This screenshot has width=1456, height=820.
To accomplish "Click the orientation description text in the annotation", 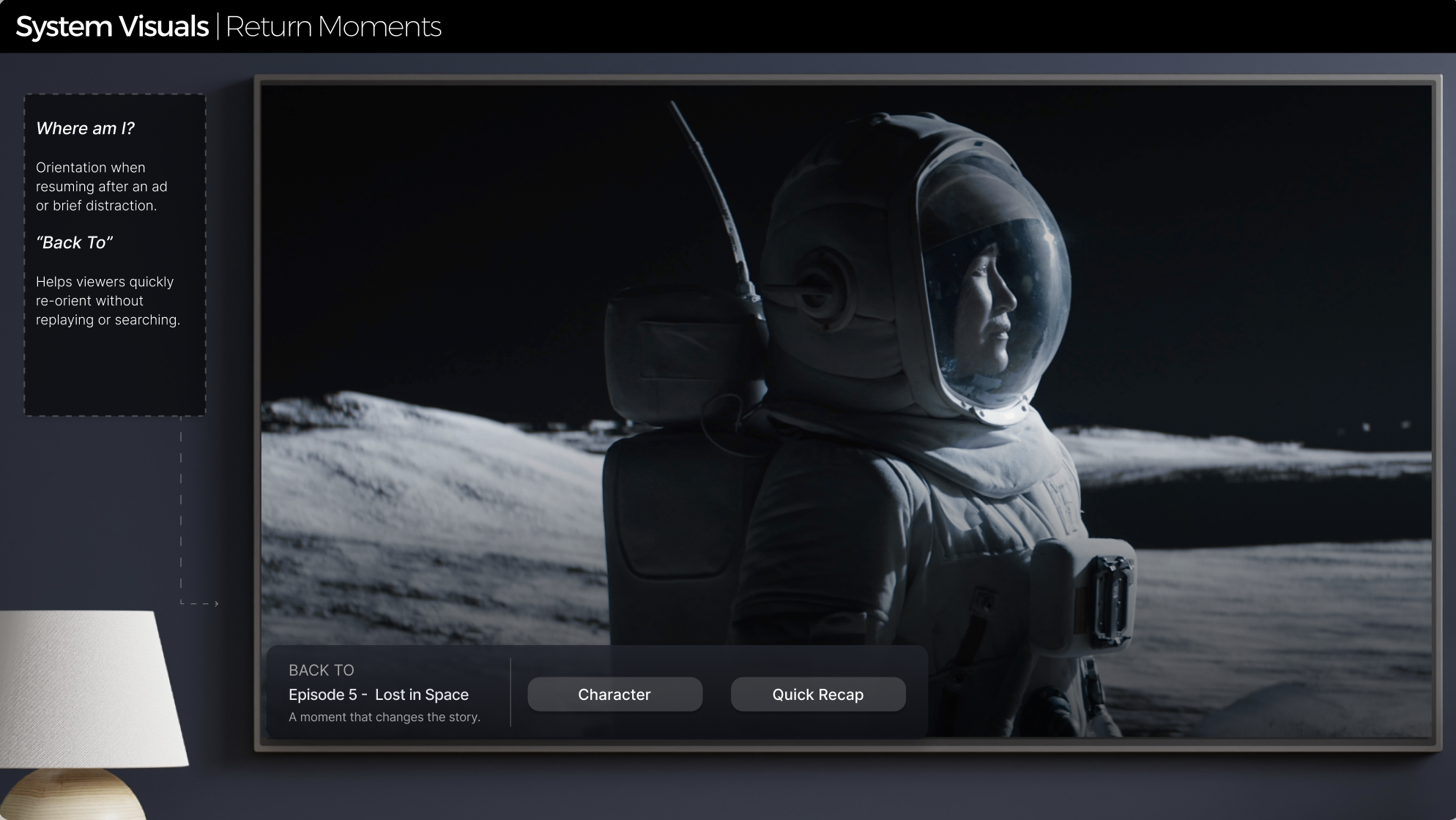I will coord(102,187).
